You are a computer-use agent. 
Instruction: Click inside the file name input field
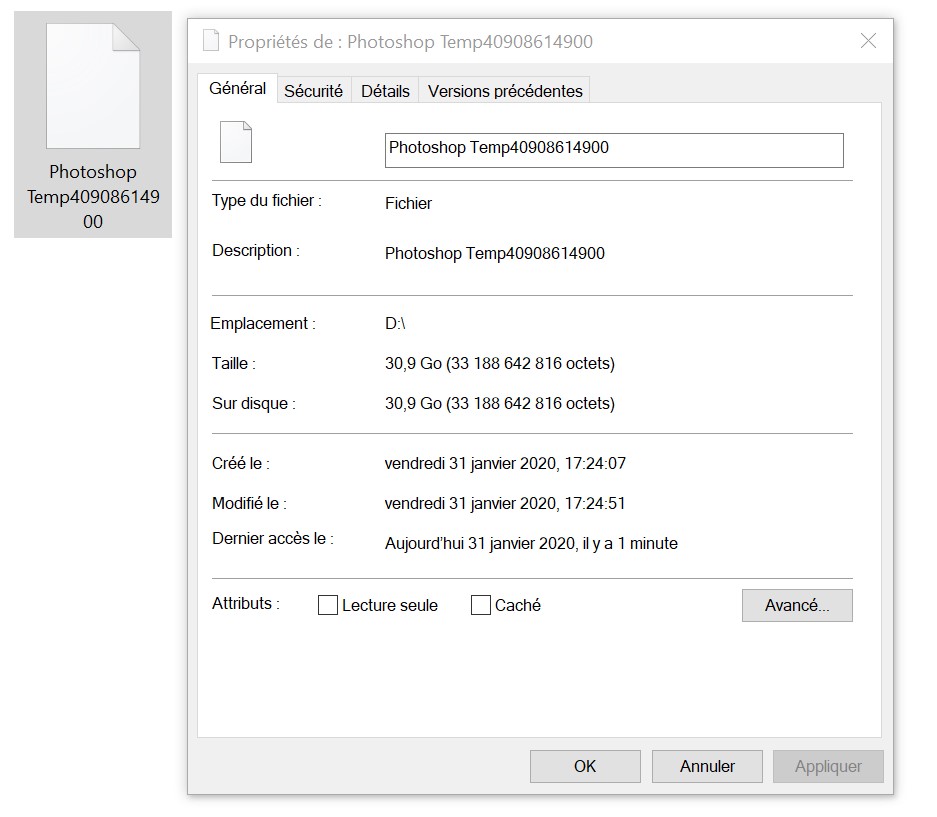point(614,150)
